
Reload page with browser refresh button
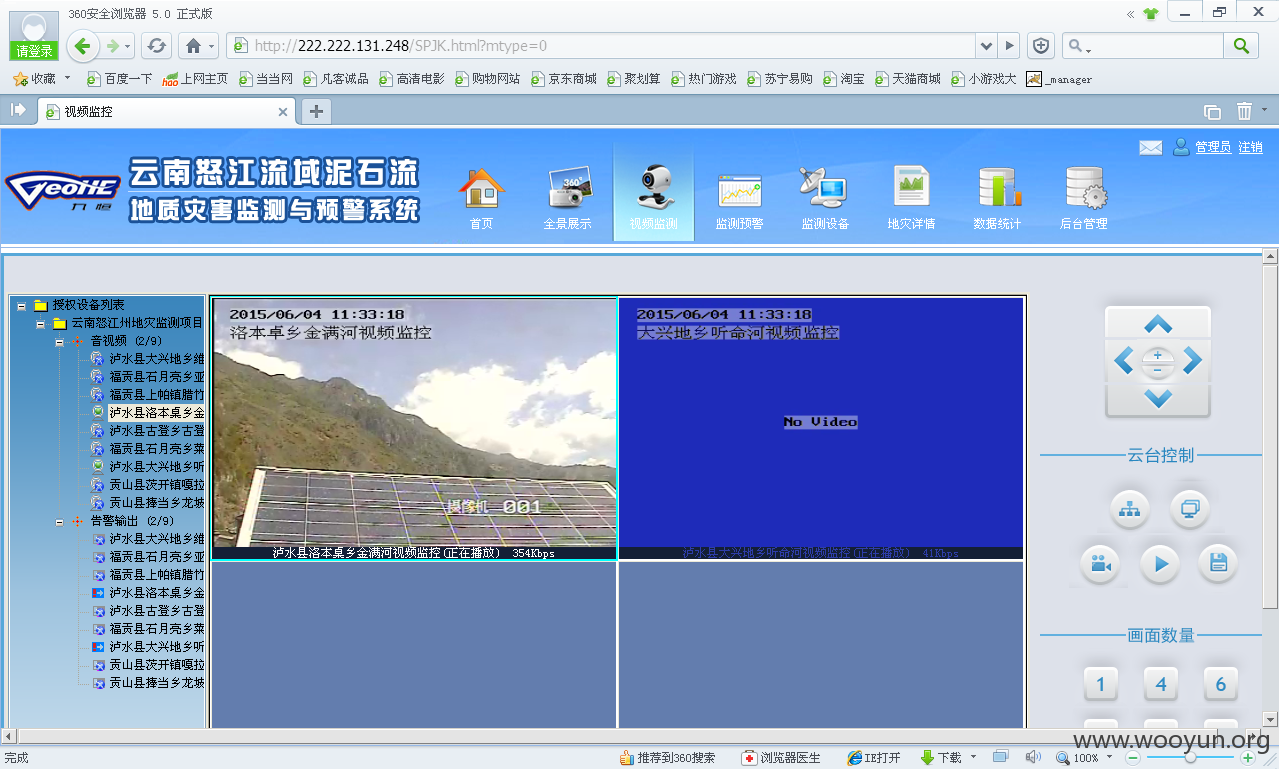[x=156, y=45]
